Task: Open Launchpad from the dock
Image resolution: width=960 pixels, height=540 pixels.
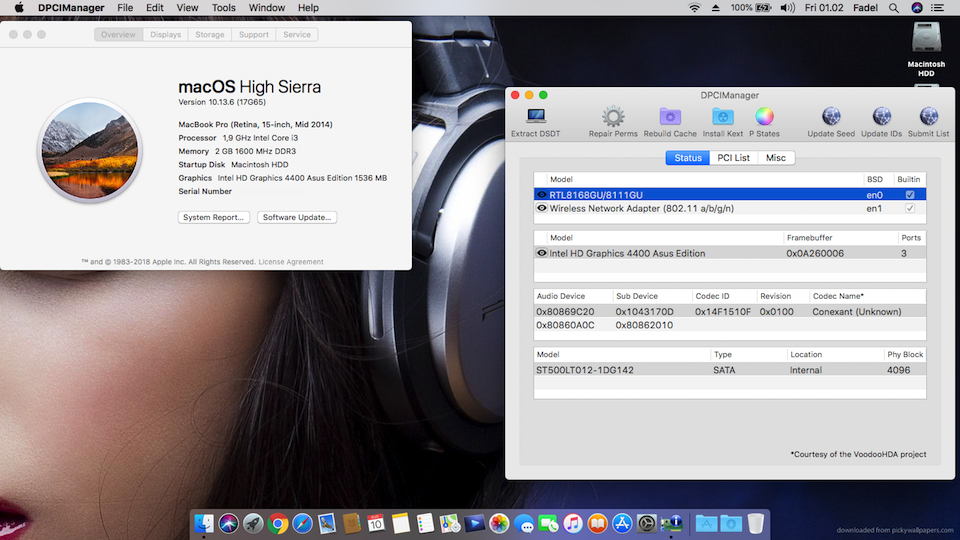Action: tap(253, 523)
